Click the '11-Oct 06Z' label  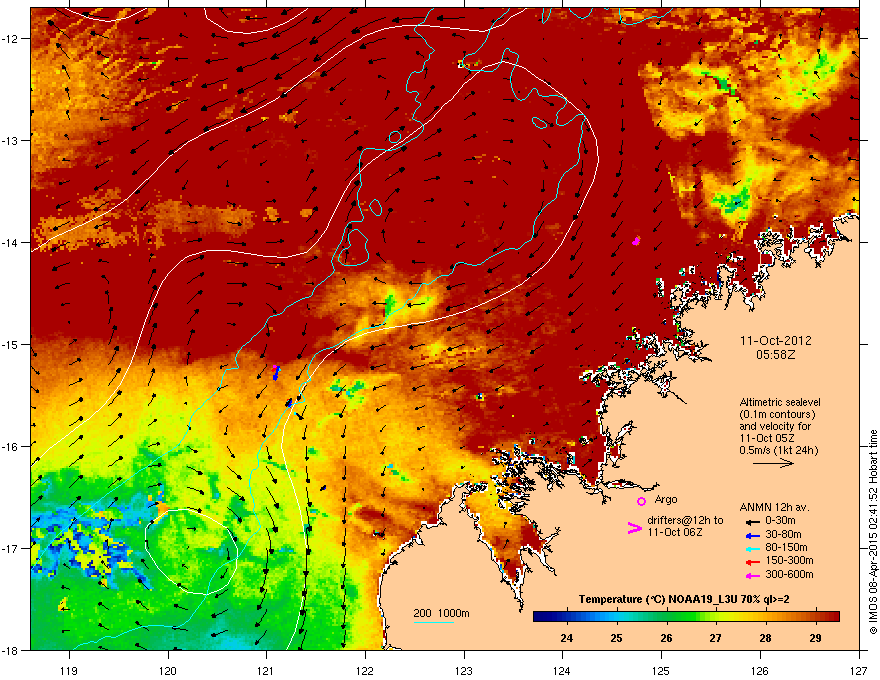pos(675,532)
